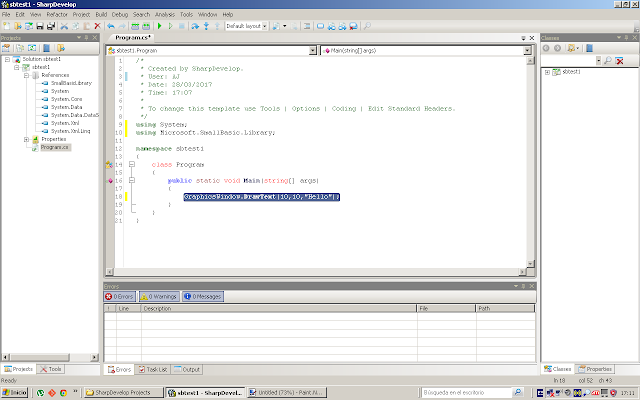This screenshot has height=400, width=640.
Task: Expand sbtest1 node in Classes panel
Action: click(x=547, y=72)
